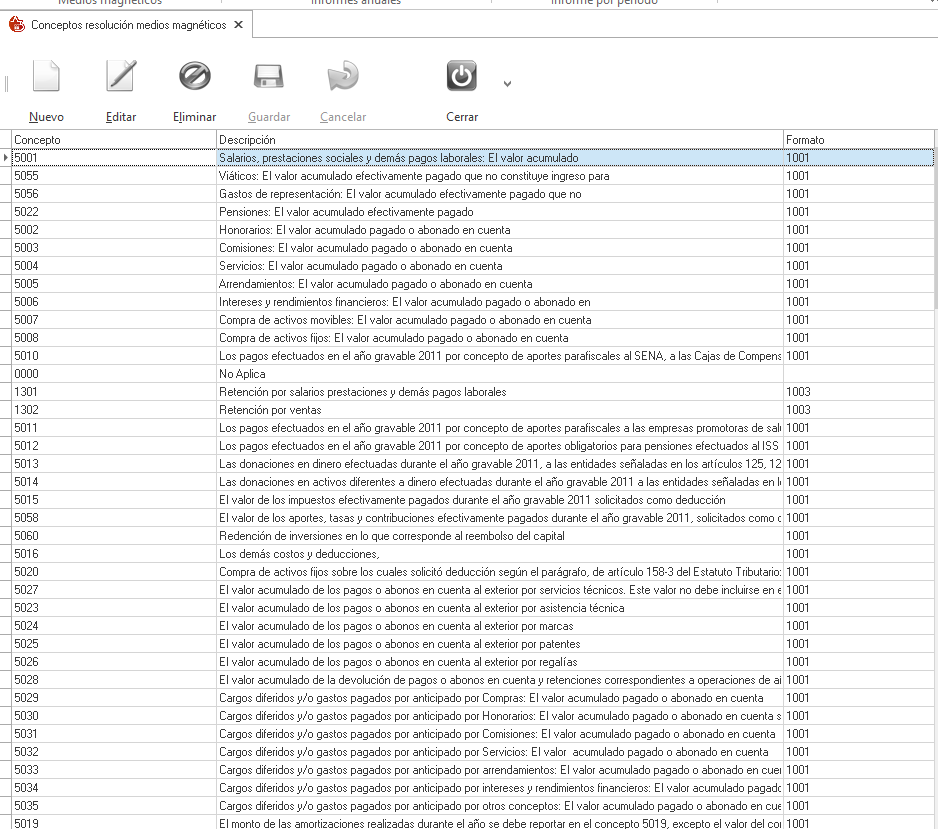Viewport: 938px width, 829px height.
Task: Click the app icon on the tab
Action: (17, 25)
